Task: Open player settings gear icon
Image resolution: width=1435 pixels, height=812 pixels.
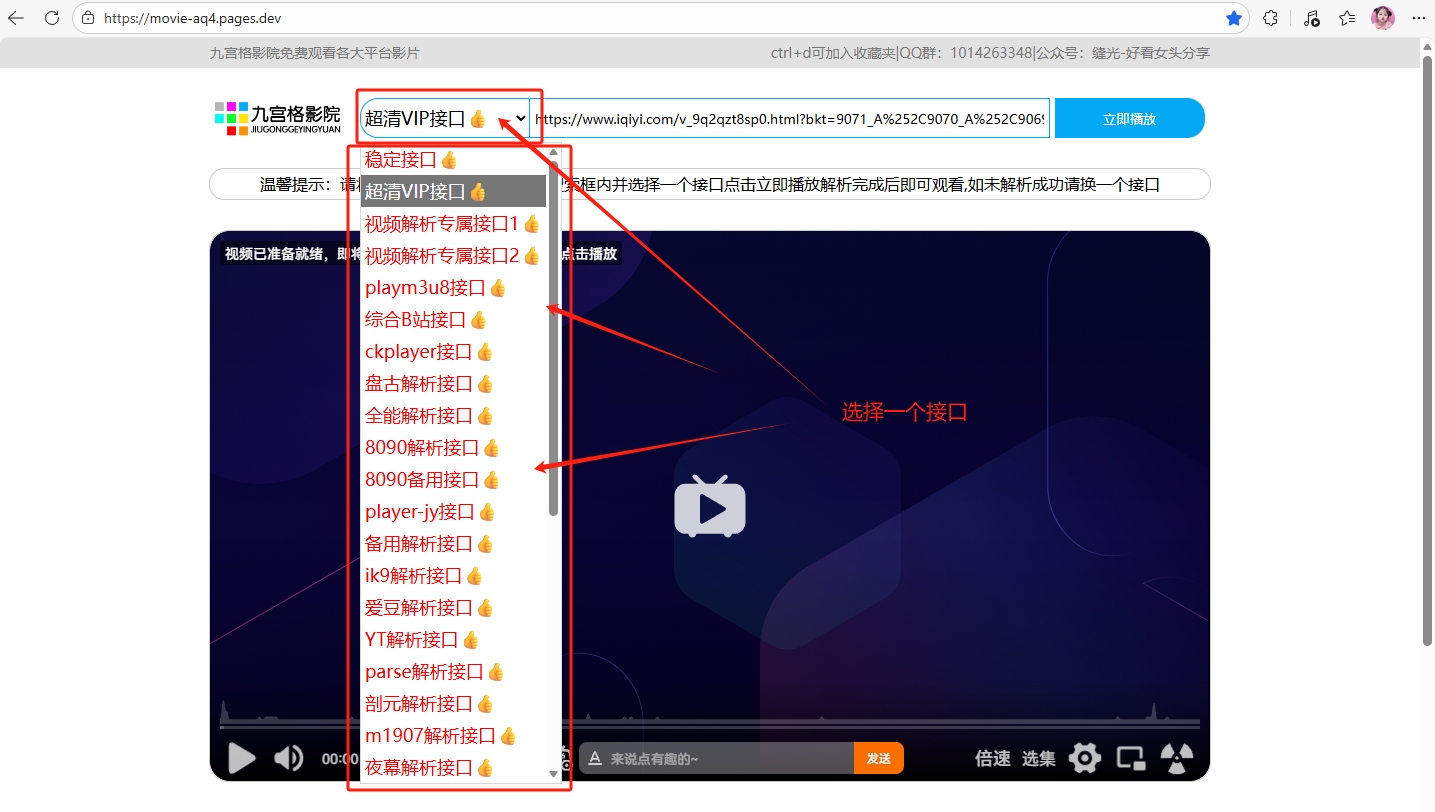Action: [x=1084, y=758]
